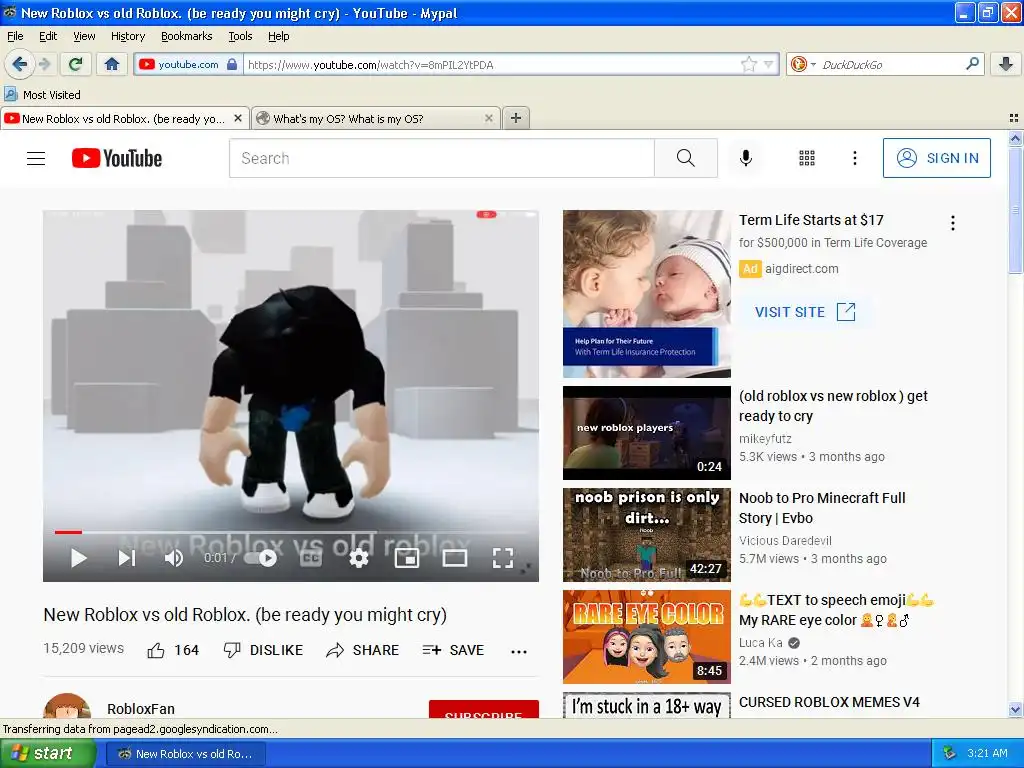Screen dimensions: 1024x768
Task: Bookmark this page with the star icon
Action: (x=748, y=64)
